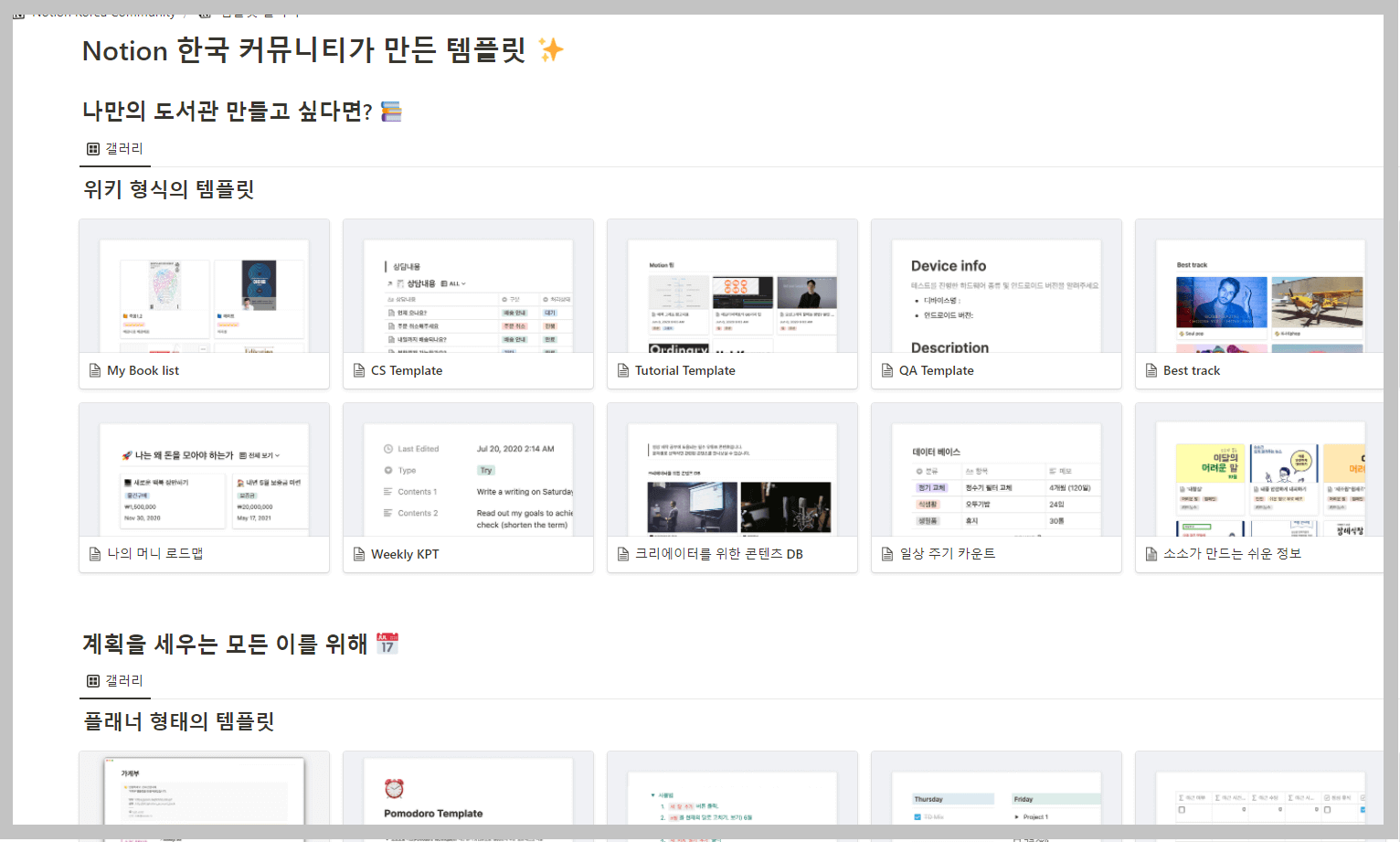
Task: Click page icon beside 일상 주기 카운트
Action: pyautogui.click(x=887, y=554)
